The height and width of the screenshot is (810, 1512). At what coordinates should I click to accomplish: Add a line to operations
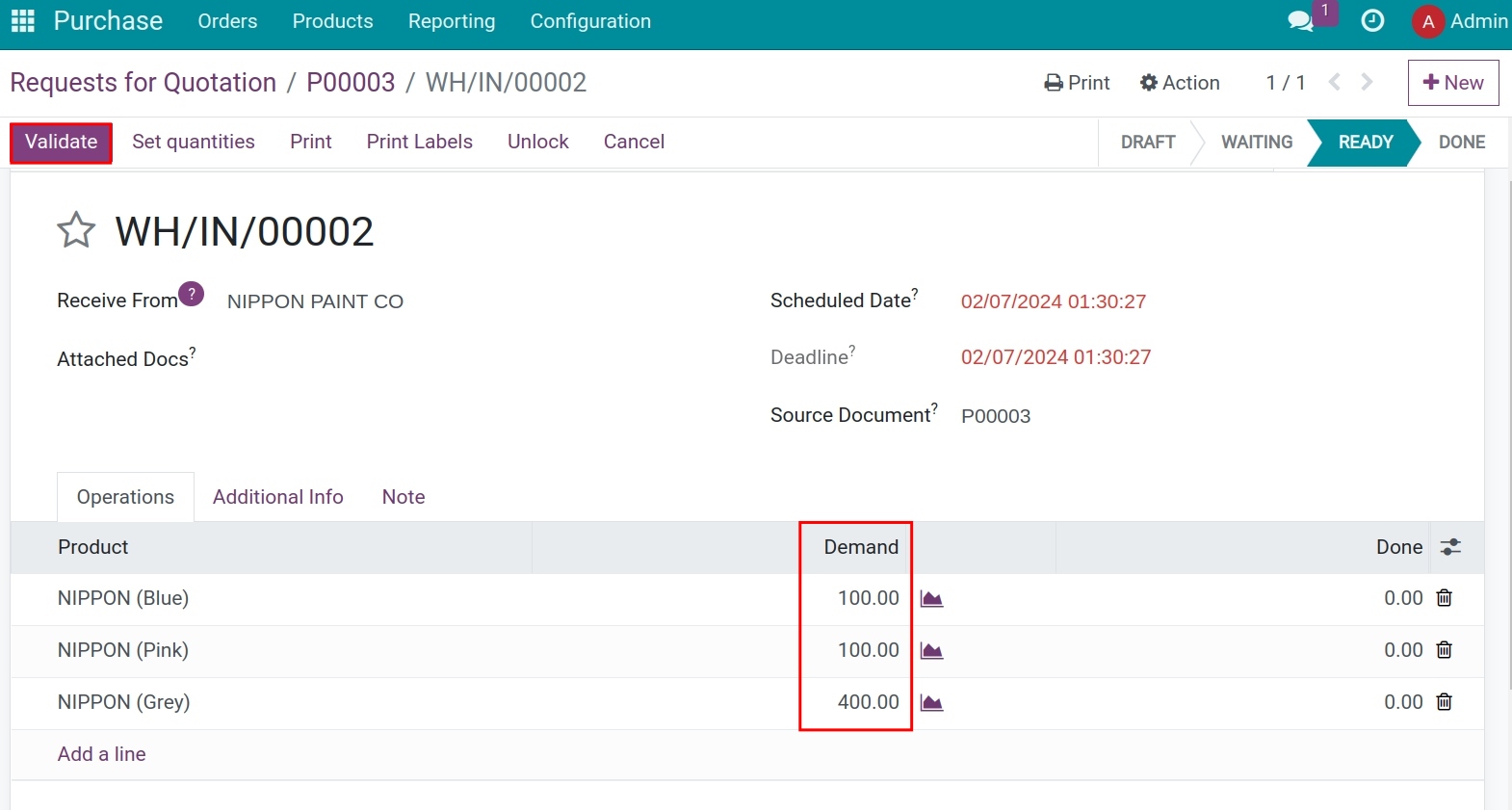pyautogui.click(x=102, y=754)
